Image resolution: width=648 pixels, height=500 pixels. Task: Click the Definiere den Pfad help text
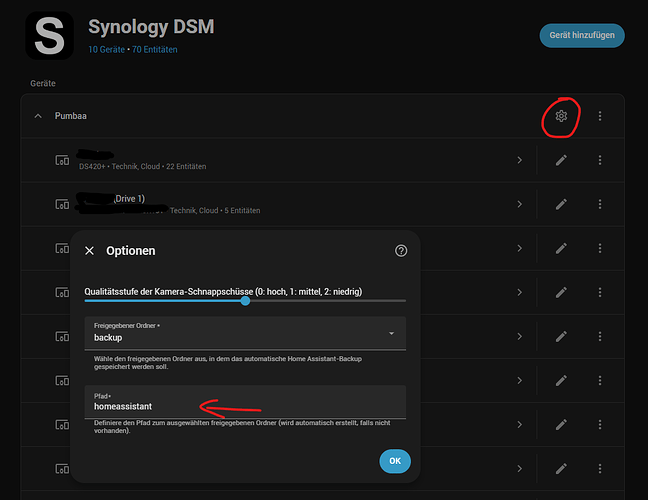tap(242, 427)
